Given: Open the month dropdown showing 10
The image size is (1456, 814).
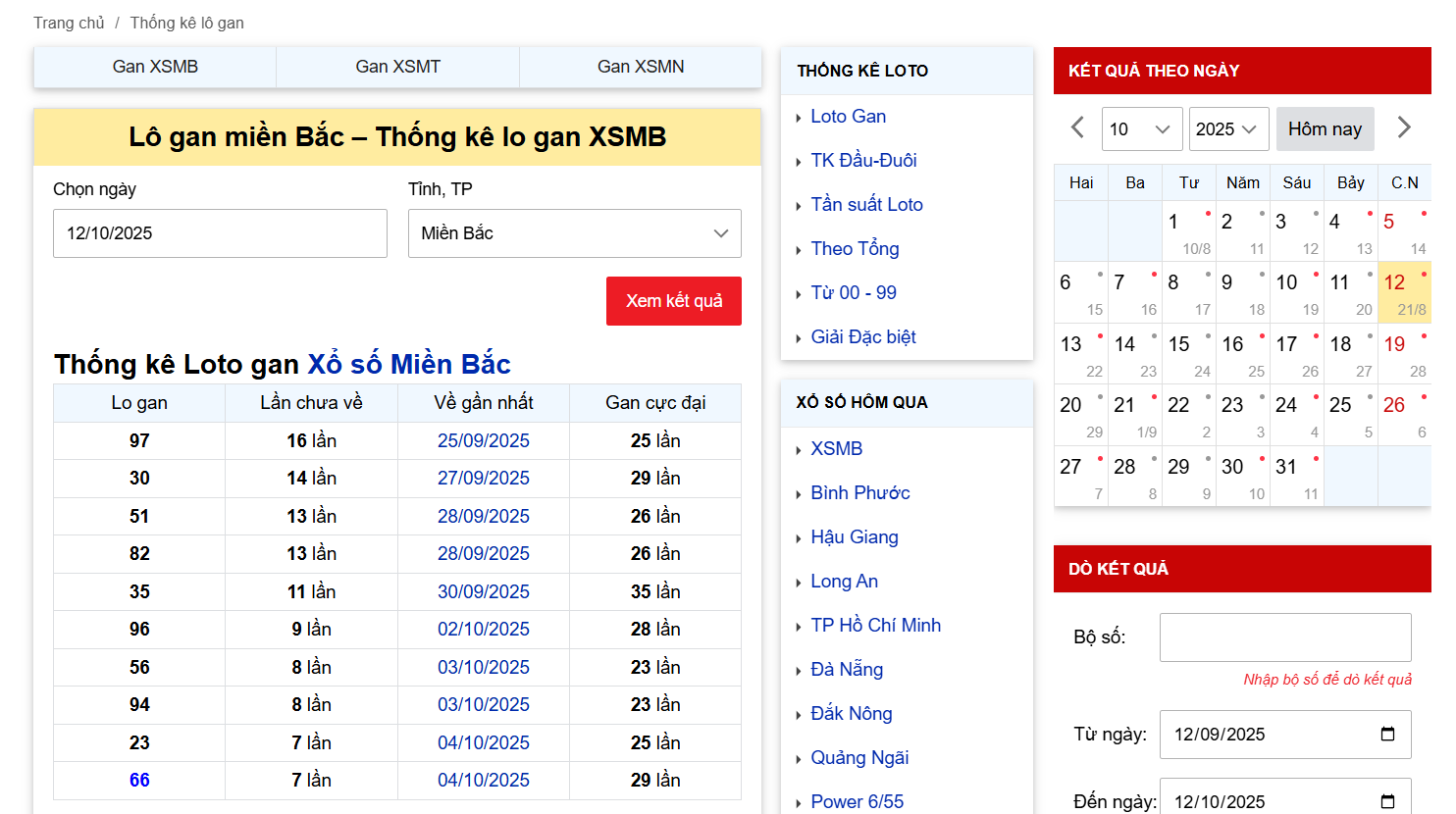Looking at the screenshot, I should pos(1141,128).
